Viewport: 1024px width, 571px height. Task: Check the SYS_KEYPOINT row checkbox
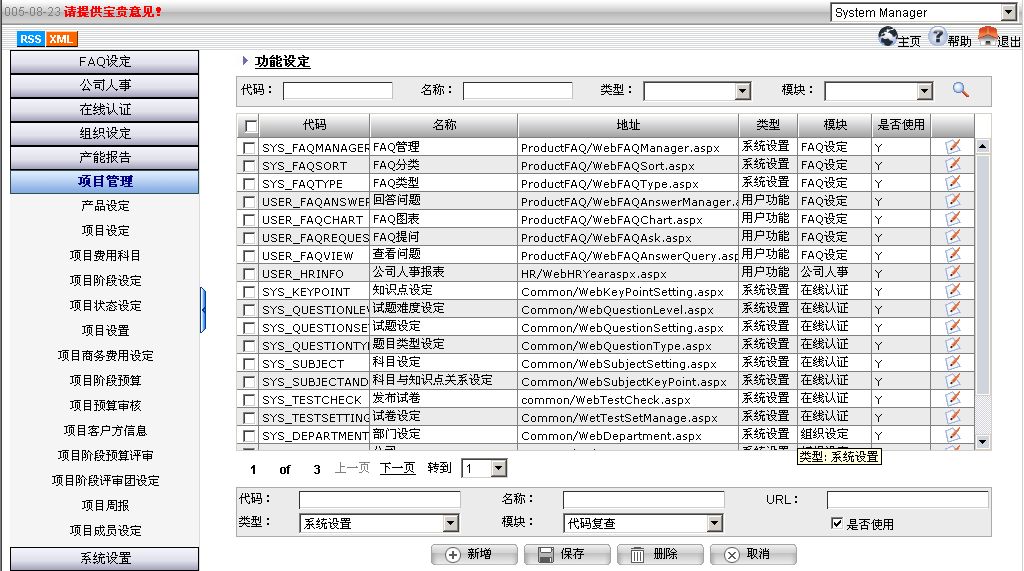click(x=249, y=291)
